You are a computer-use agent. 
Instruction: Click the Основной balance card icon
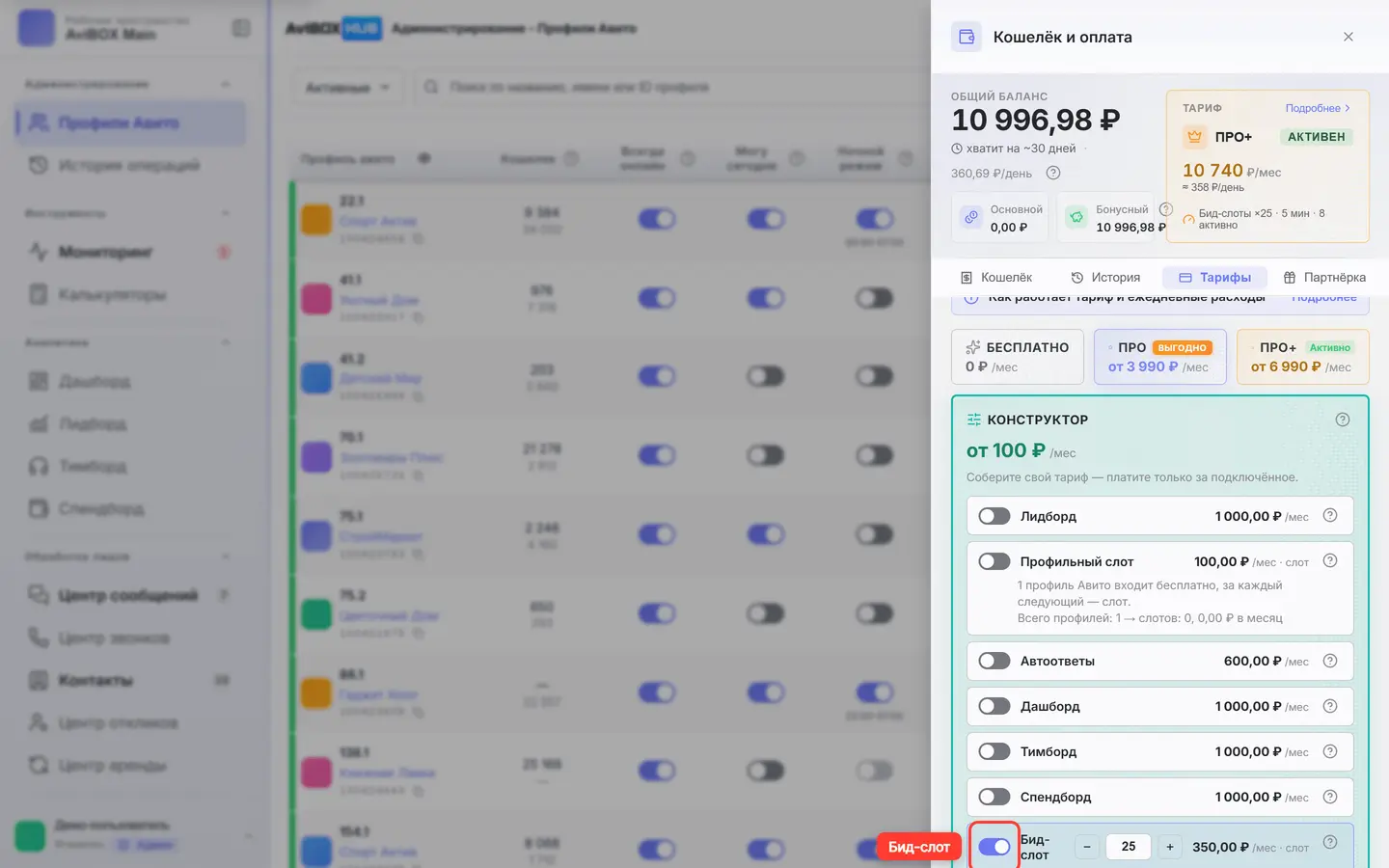coord(971,217)
